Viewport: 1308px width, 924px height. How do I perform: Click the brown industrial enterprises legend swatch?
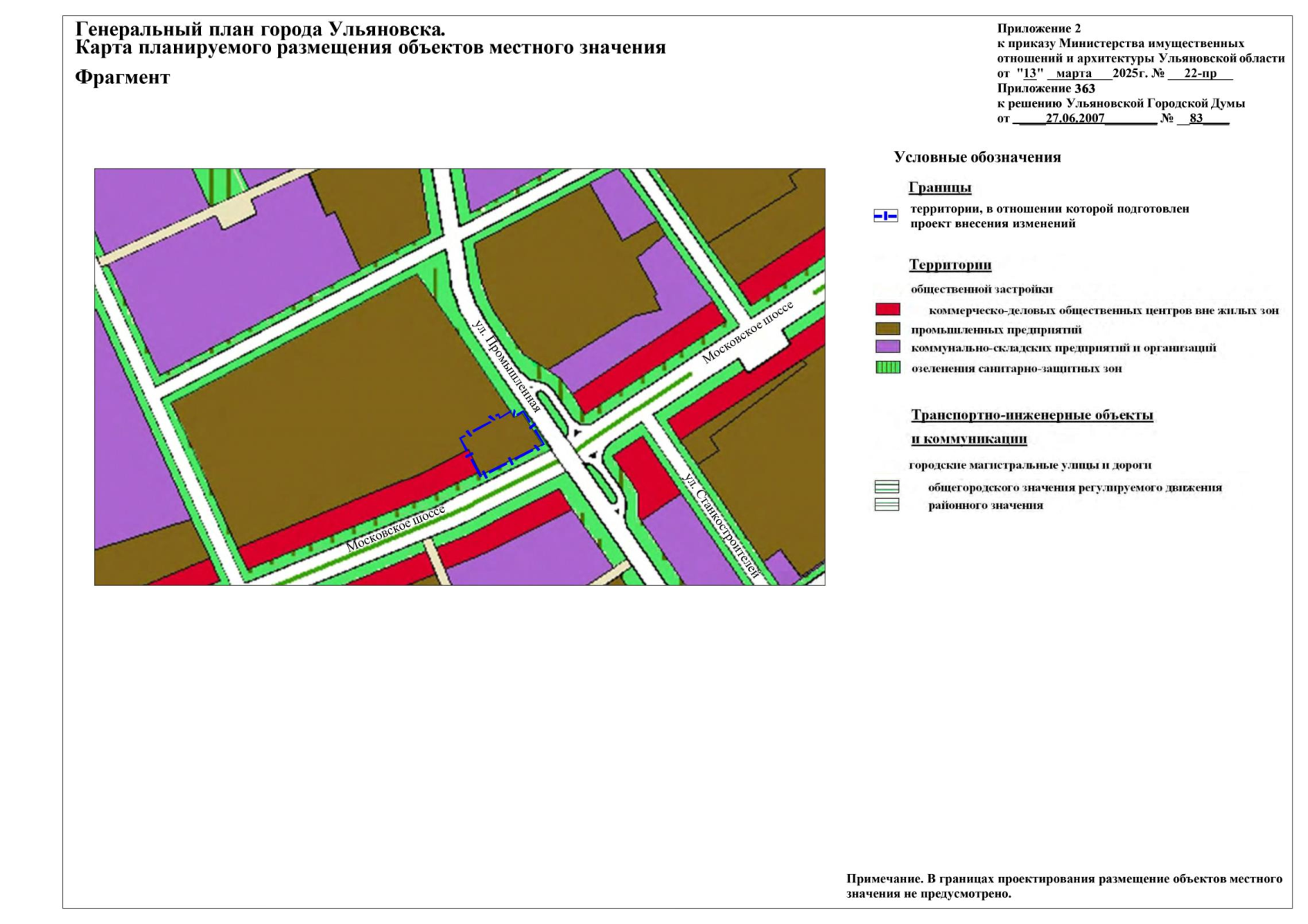tap(887, 329)
